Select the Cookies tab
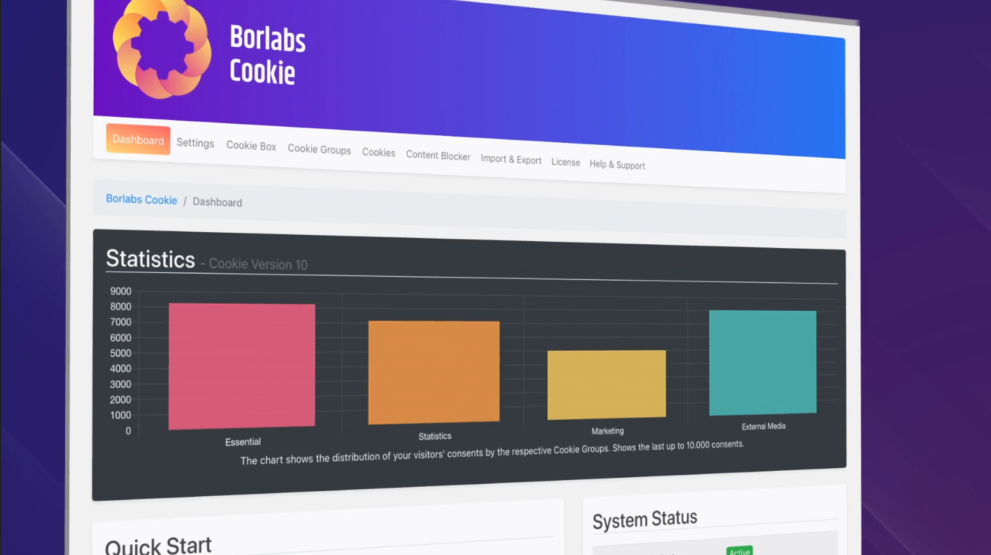 pyautogui.click(x=379, y=152)
